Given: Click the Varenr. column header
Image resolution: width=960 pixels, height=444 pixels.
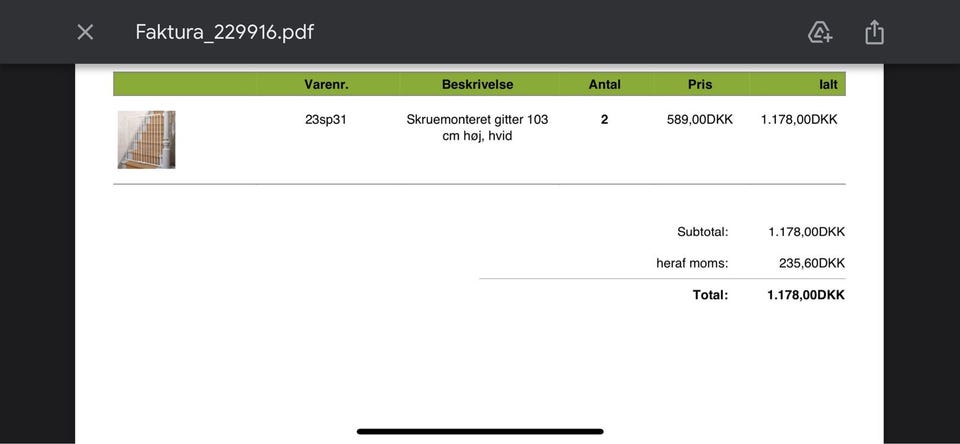Looking at the screenshot, I should pyautogui.click(x=326, y=84).
